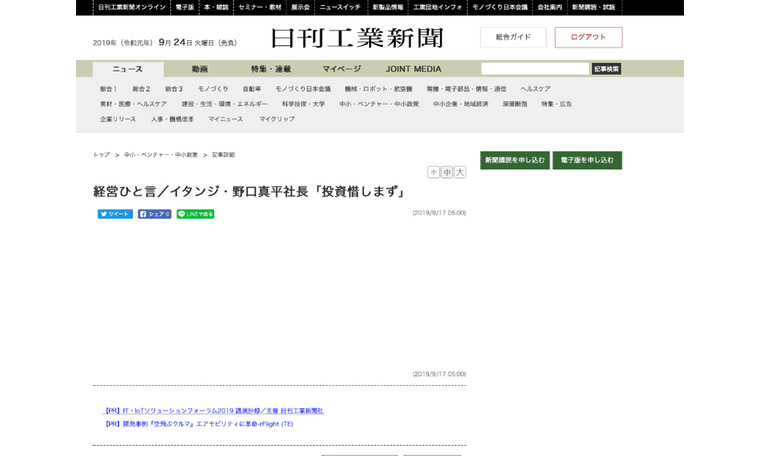Screen dimensions: 760x456
Task: Go to トップ breadcrumb link
Action: pyautogui.click(x=101, y=155)
